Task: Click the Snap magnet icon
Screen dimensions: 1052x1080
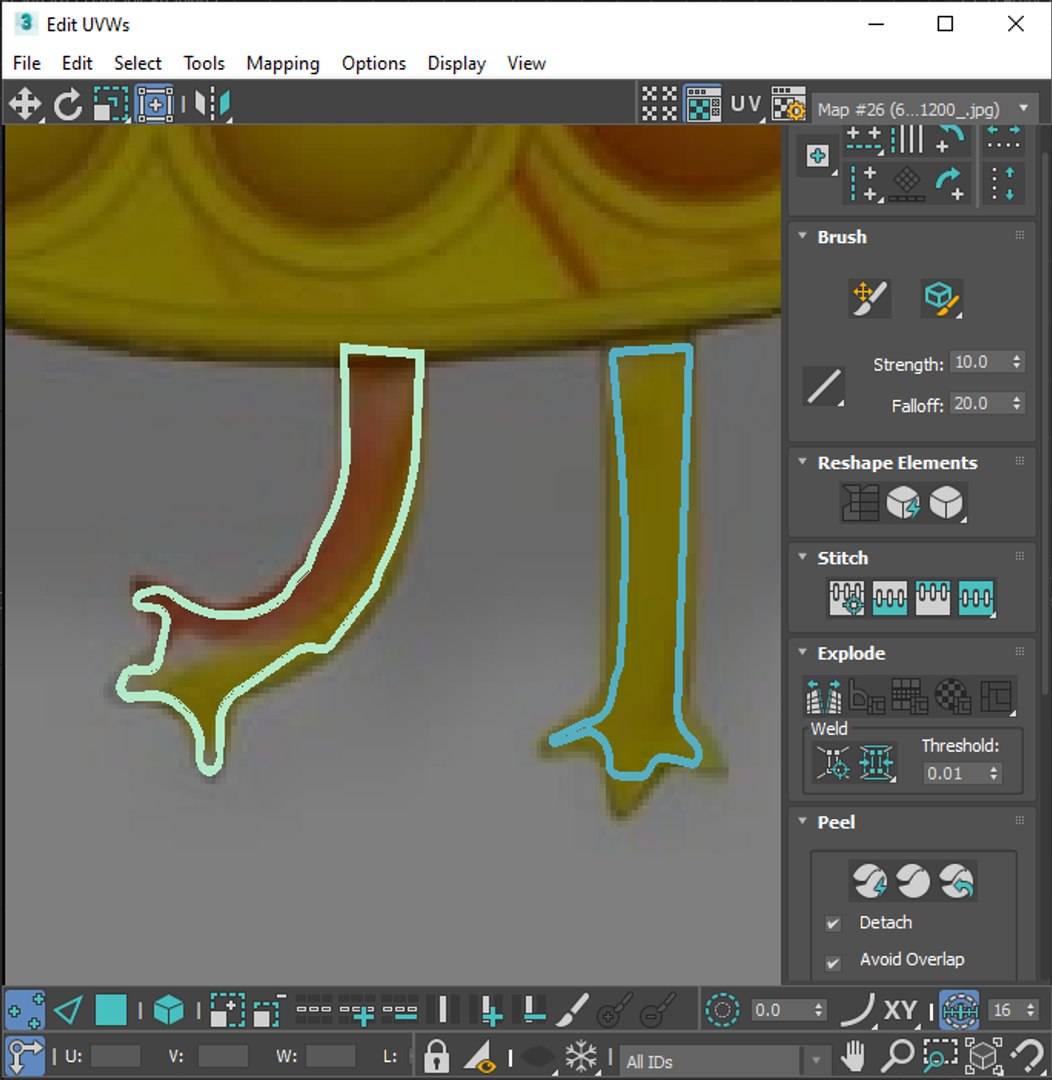Action: click(x=1029, y=1056)
